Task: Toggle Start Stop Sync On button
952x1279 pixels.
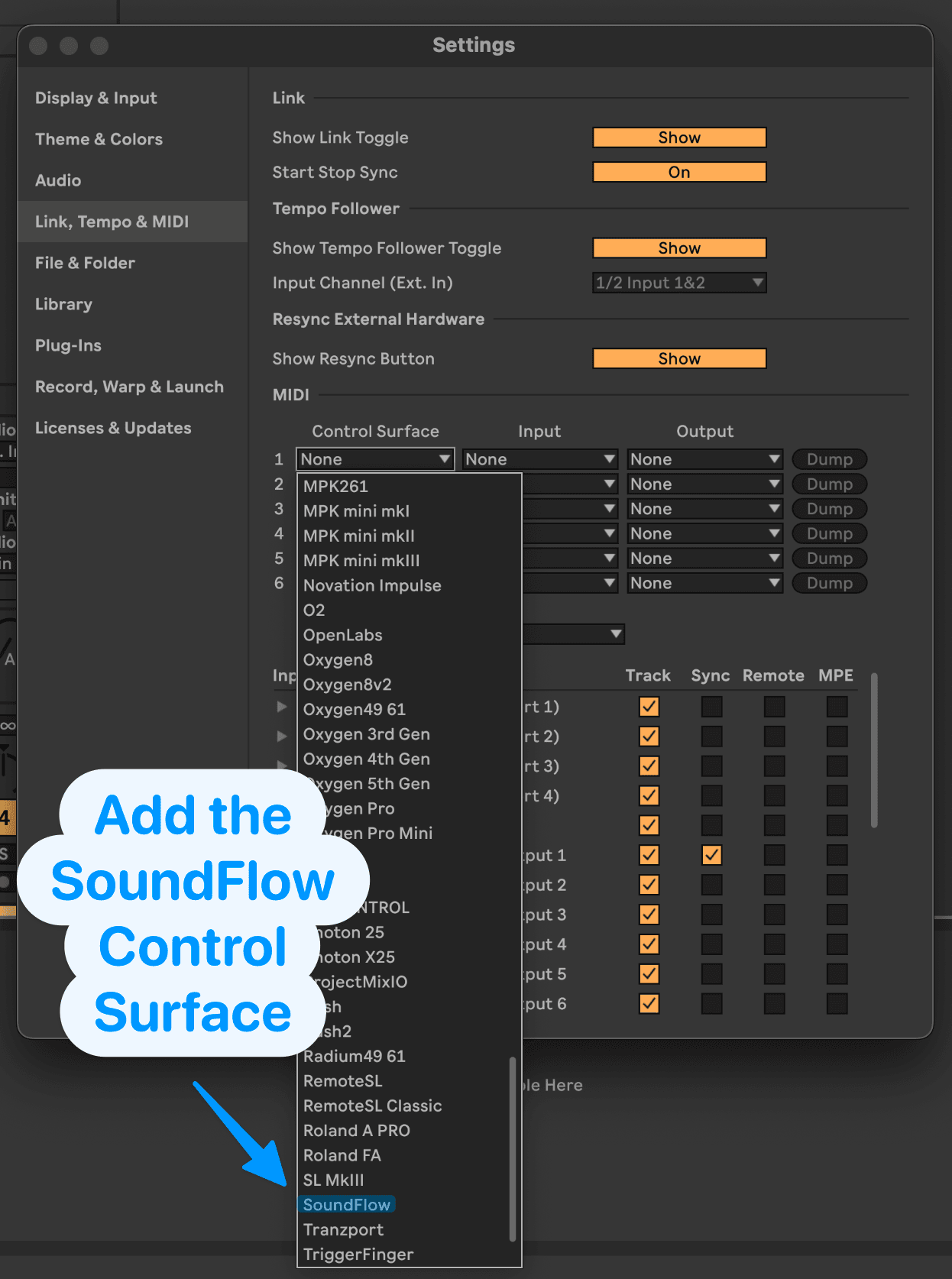Action: click(679, 172)
